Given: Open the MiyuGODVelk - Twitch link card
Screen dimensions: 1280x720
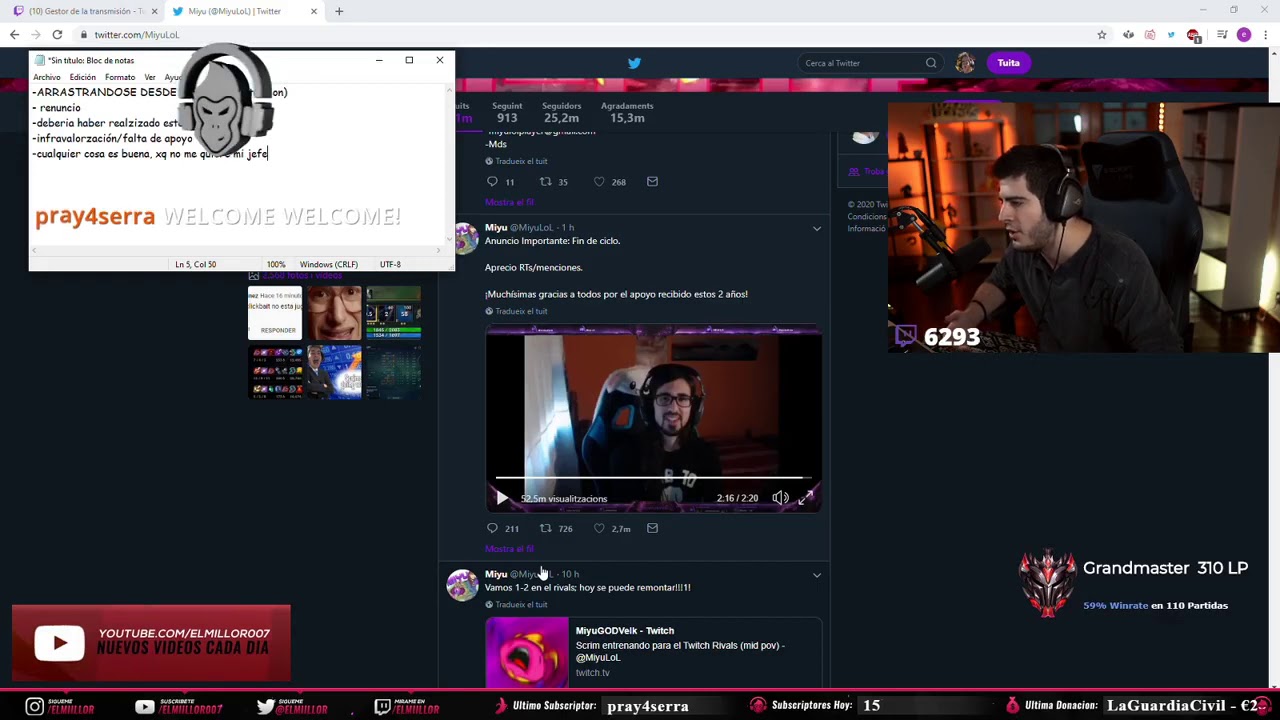Looking at the screenshot, I should tap(654, 652).
